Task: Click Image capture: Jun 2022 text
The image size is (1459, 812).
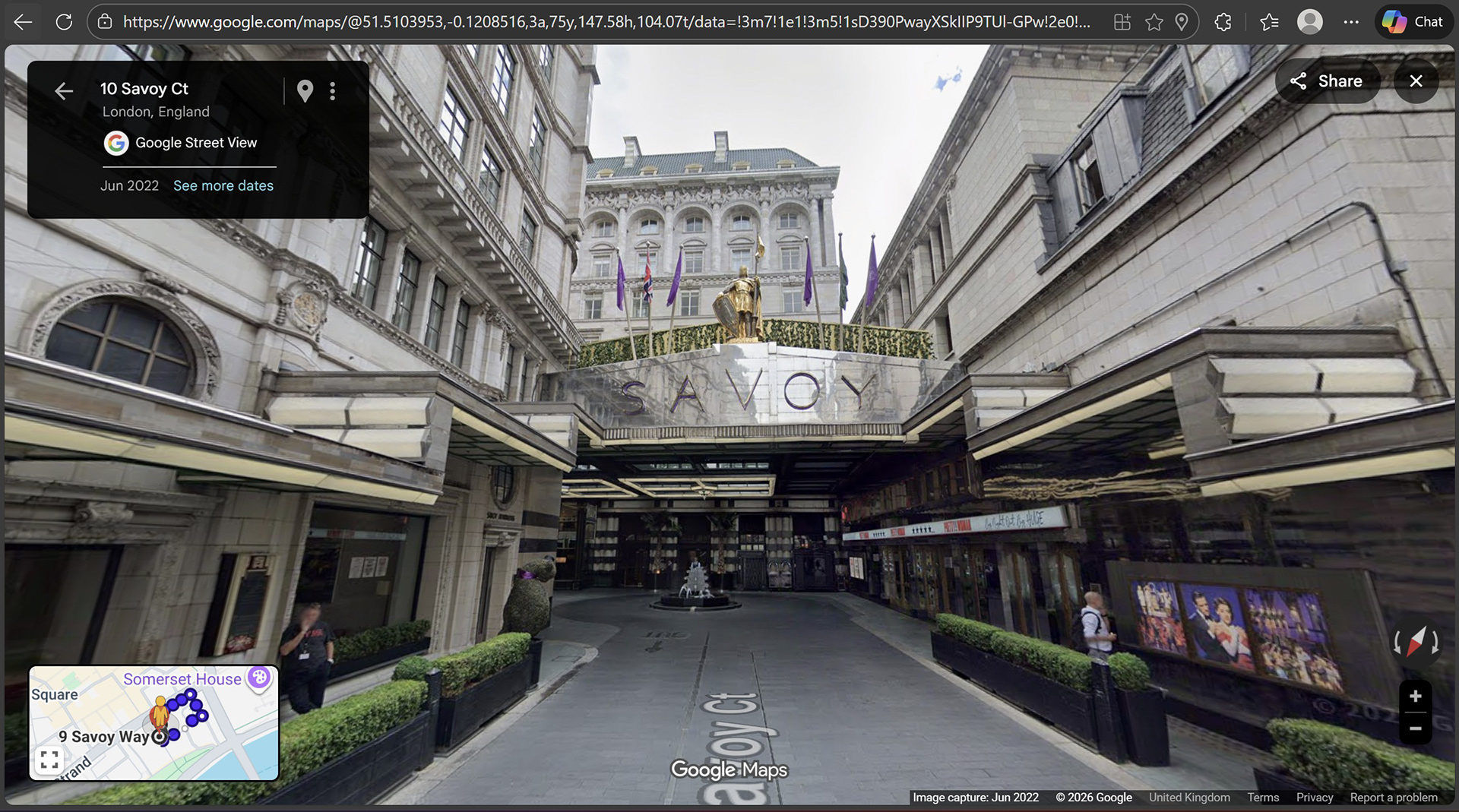Action: pyautogui.click(x=976, y=798)
